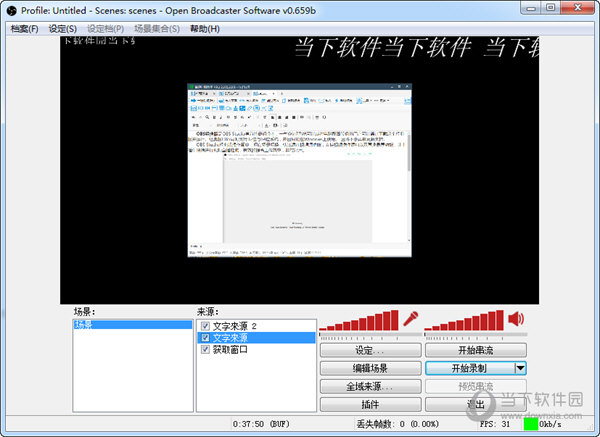Image resolution: width=600 pixels, height=437 pixels.
Task: Adjust the microphone volume level bars
Action: pyautogui.click(x=359, y=320)
